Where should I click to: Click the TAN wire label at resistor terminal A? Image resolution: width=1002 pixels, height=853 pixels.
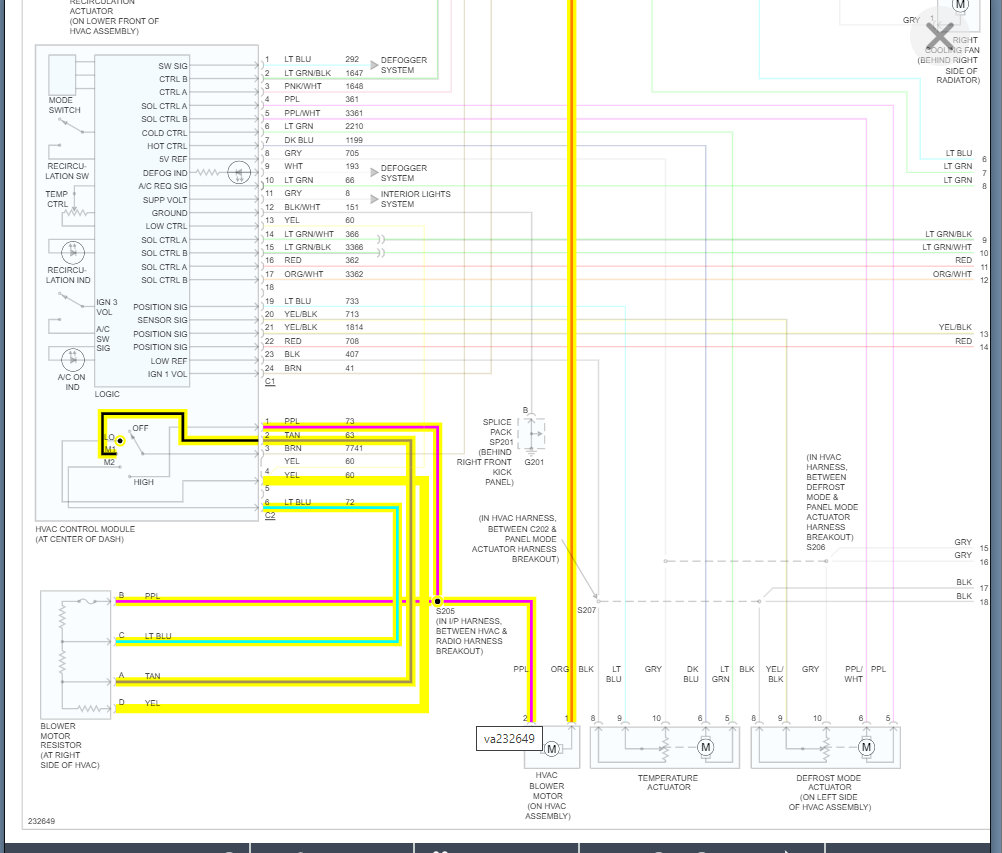[x=152, y=675]
